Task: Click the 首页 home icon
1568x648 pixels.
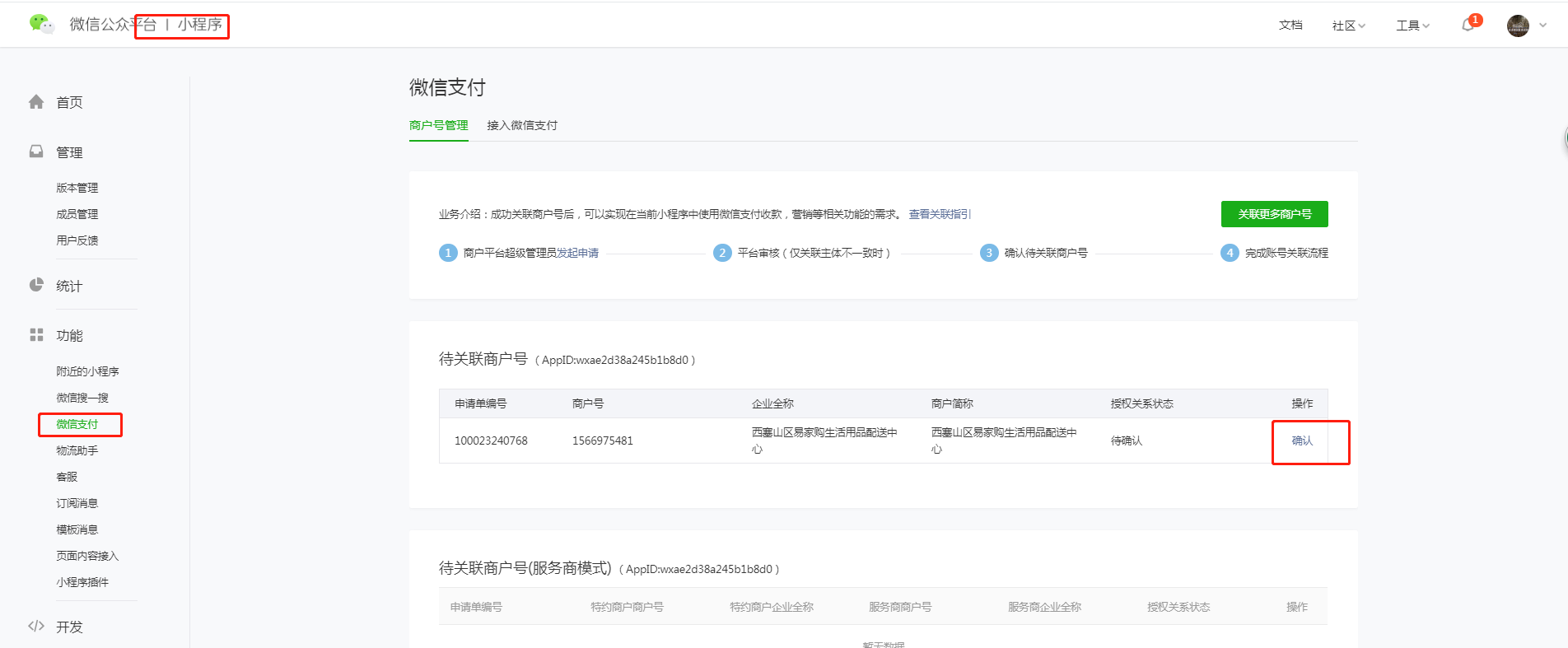Action: 36,102
